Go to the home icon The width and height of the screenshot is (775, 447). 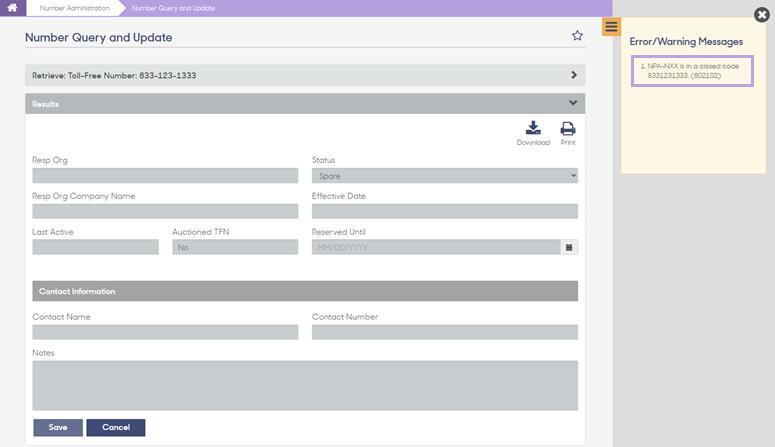tap(12, 8)
